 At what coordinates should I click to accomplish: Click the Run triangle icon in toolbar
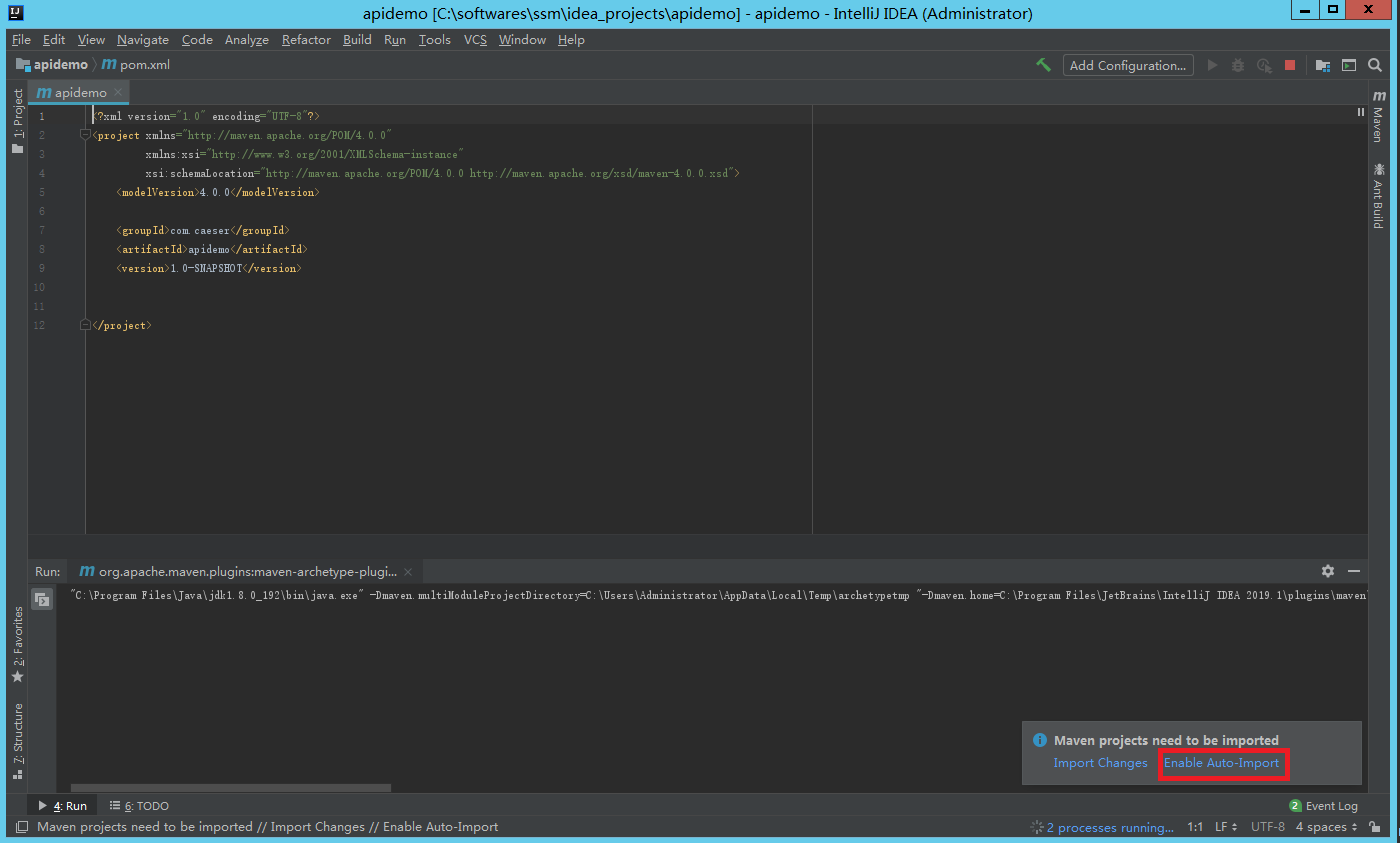point(1212,65)
